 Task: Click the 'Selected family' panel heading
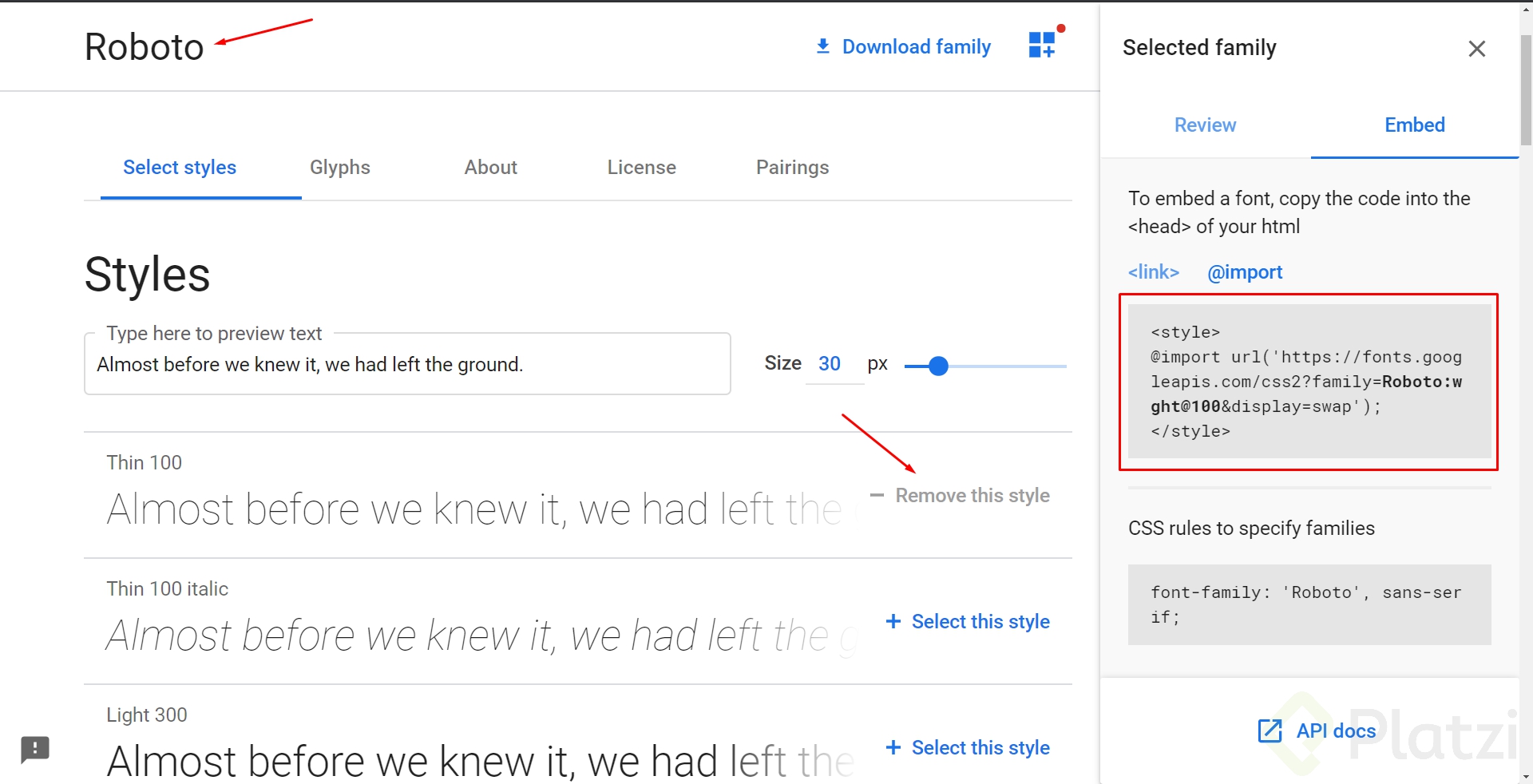tap(1199, 48)
